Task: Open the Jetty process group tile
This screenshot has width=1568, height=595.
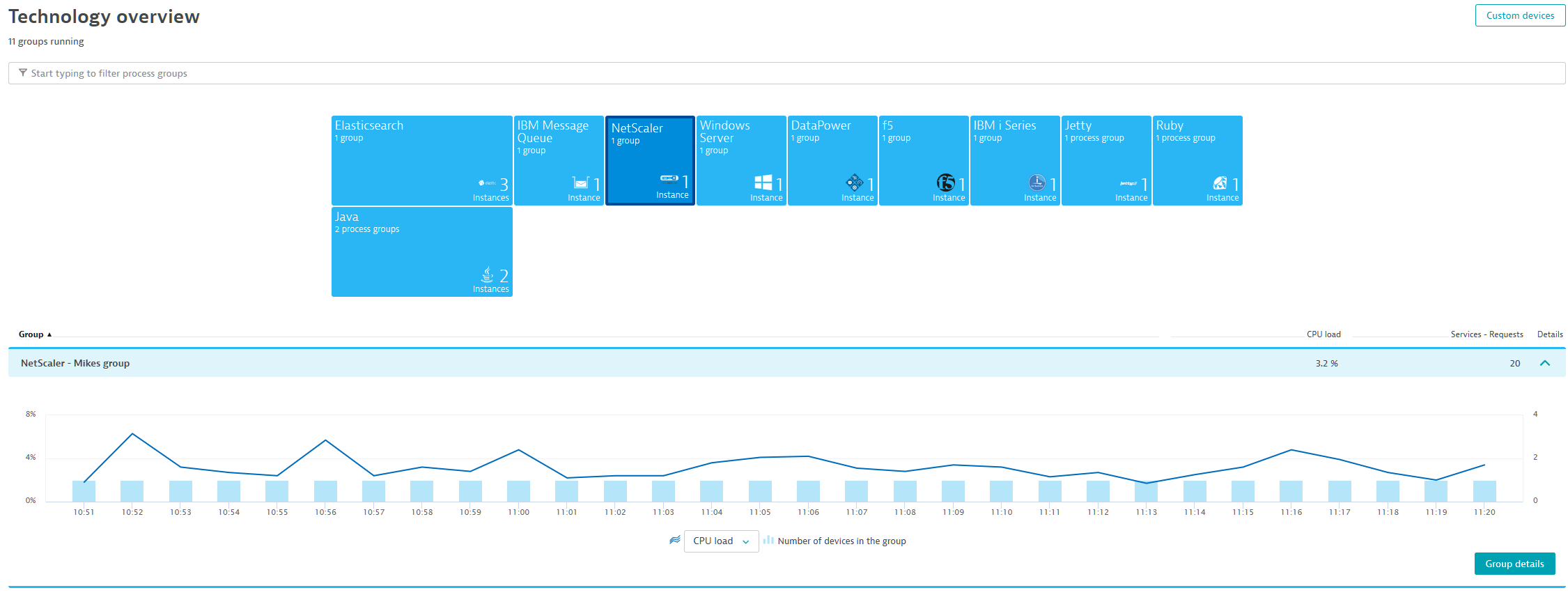Action: coord(1106,160)
